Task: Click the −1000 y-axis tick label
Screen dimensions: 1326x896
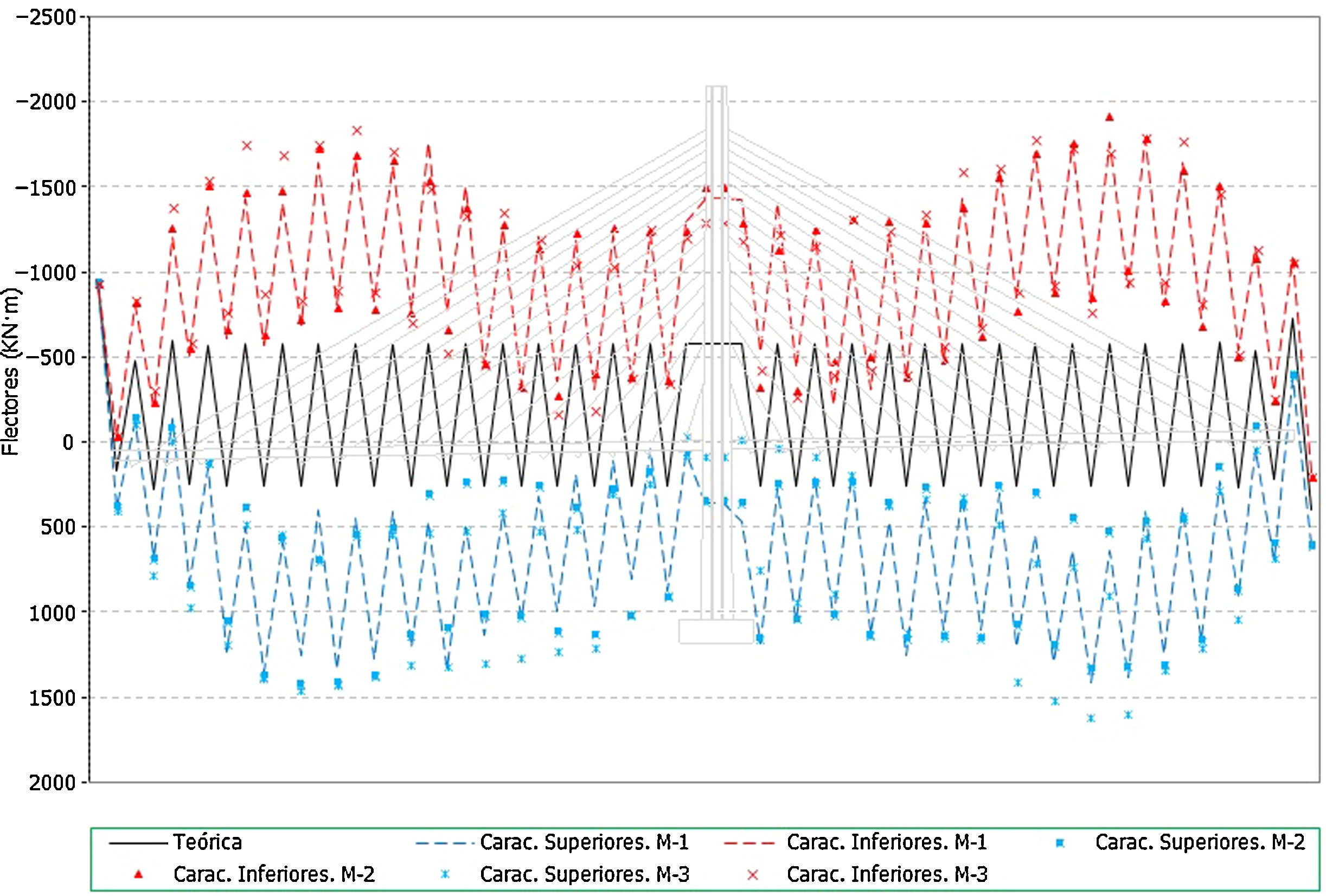Action: click(x=46, y=272)
